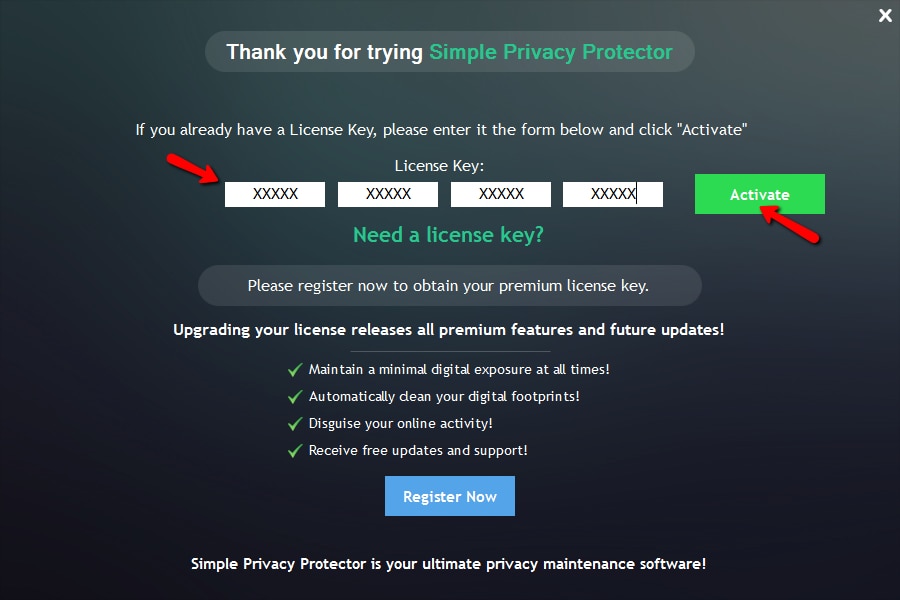Focus the second license key box

click(388, 194)
